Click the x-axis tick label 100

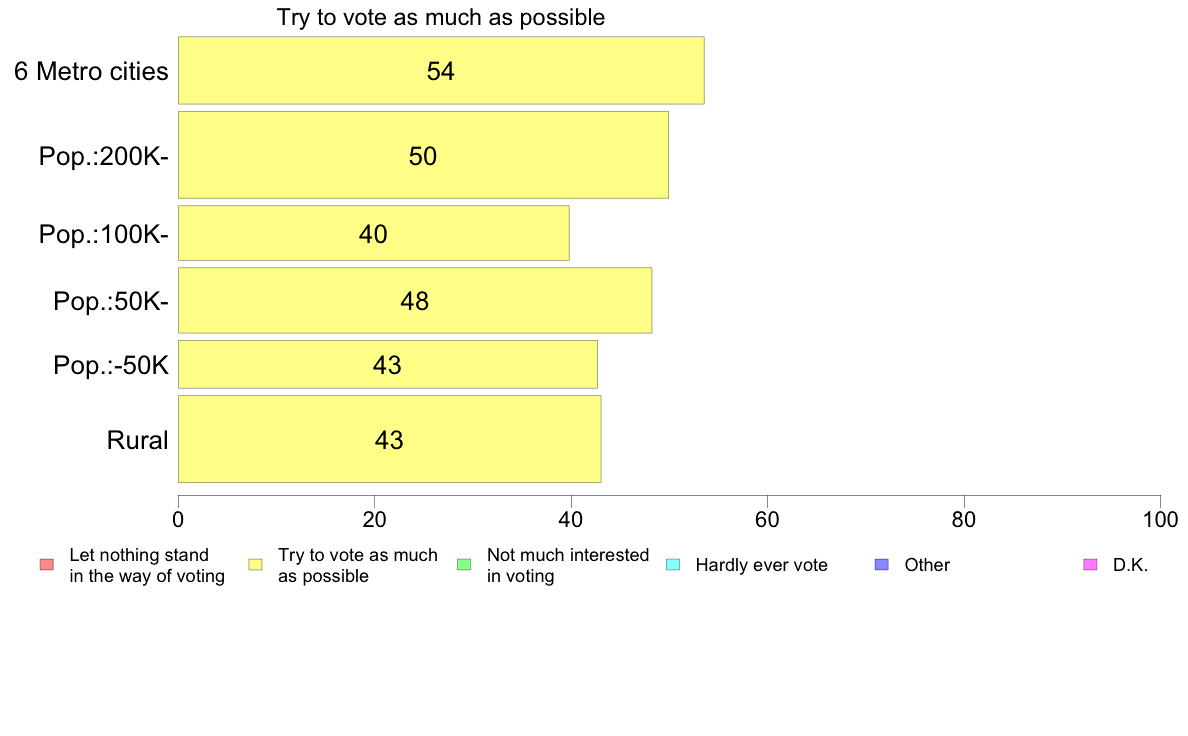tap(1160, 520)
